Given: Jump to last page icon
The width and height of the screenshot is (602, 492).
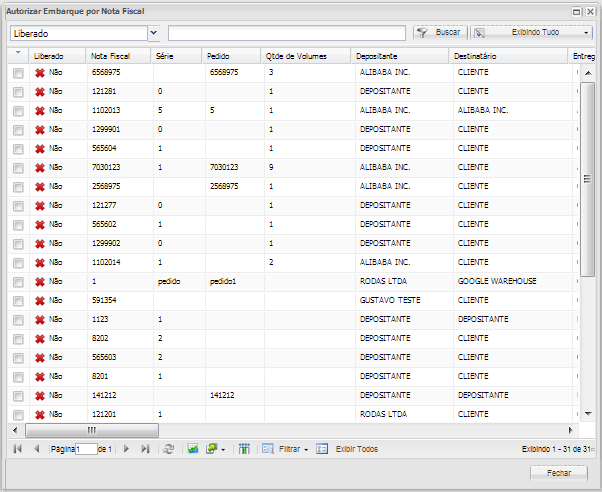Looking at the screenshot, I should point(145,449).
